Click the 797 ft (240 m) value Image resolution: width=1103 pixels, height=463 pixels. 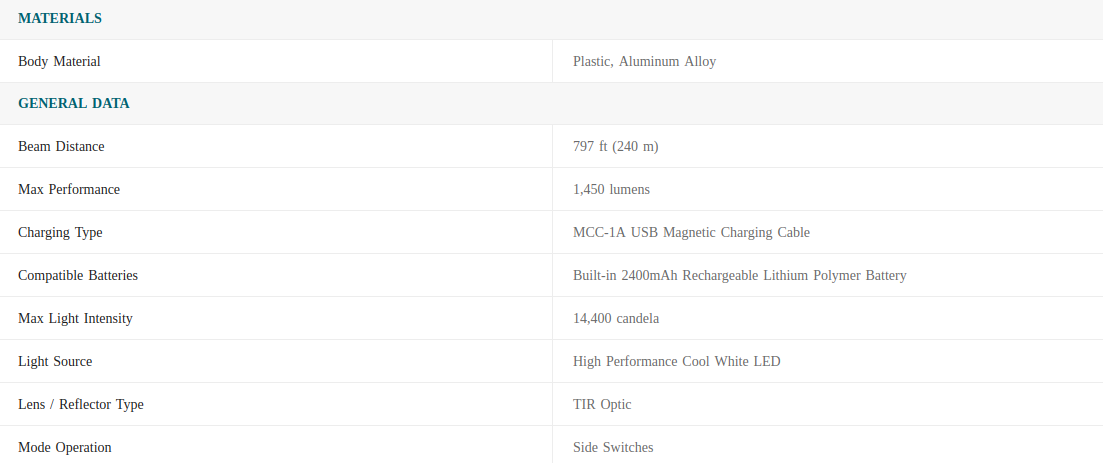[616, 146]
